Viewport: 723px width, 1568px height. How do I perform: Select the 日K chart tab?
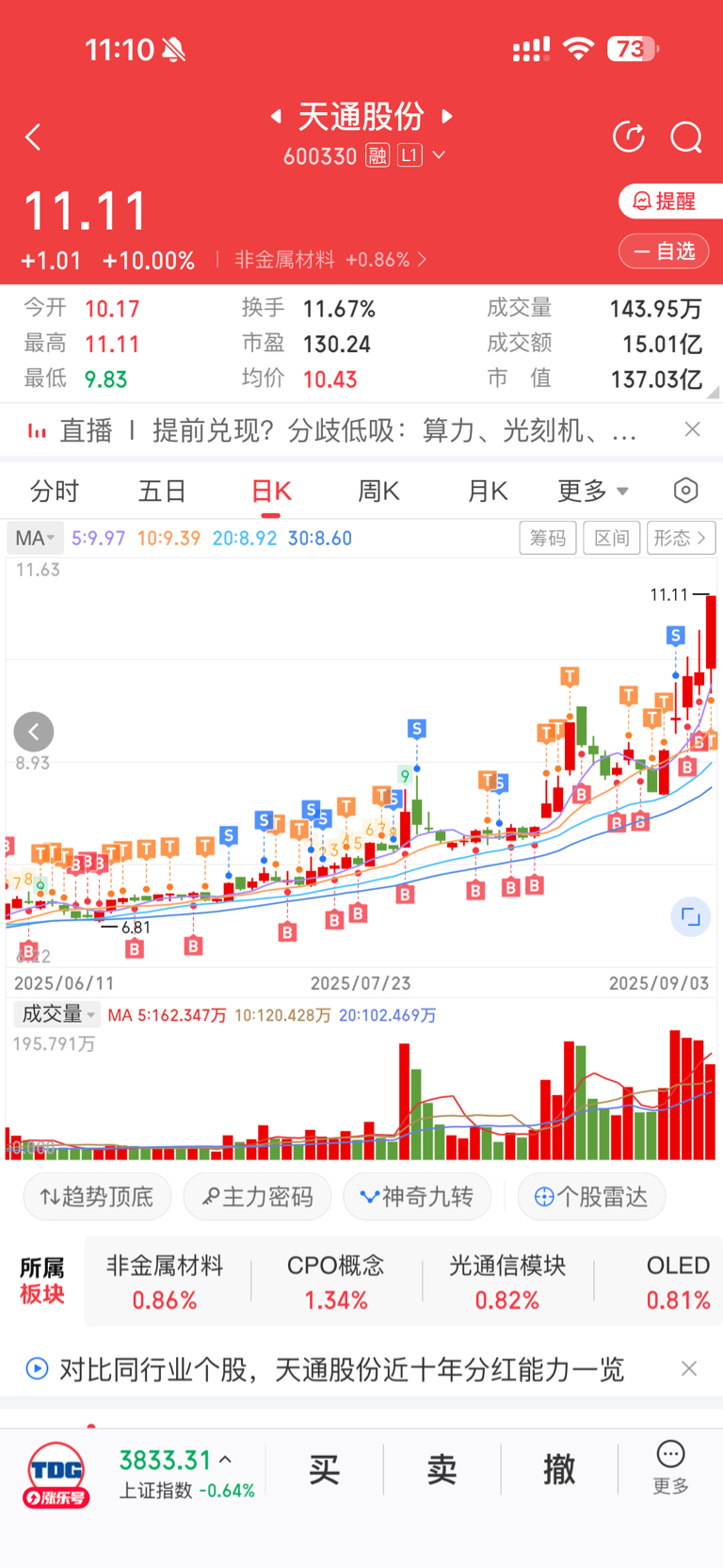[271, 491]
